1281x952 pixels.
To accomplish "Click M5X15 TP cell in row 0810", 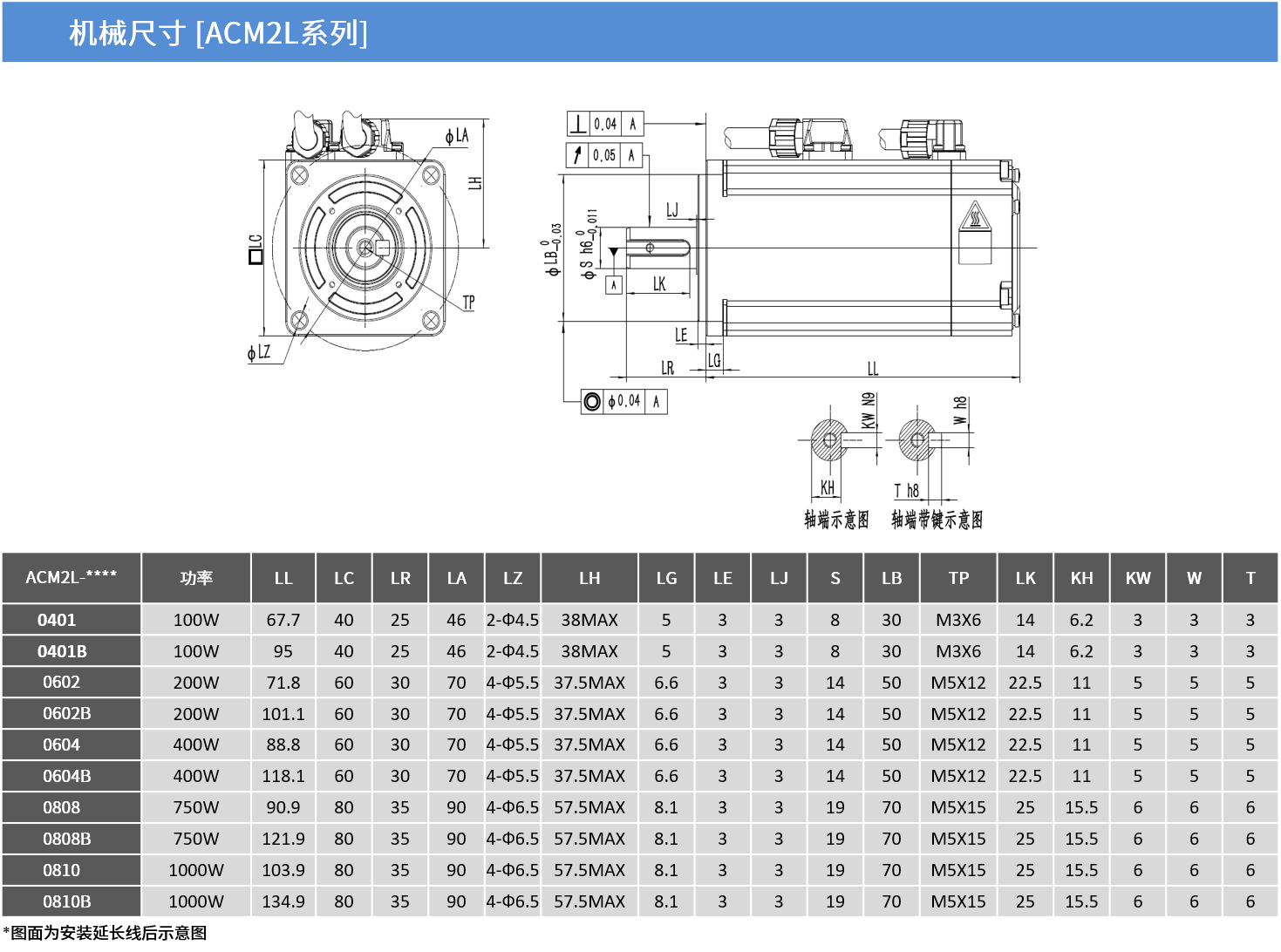I will 958,870.
